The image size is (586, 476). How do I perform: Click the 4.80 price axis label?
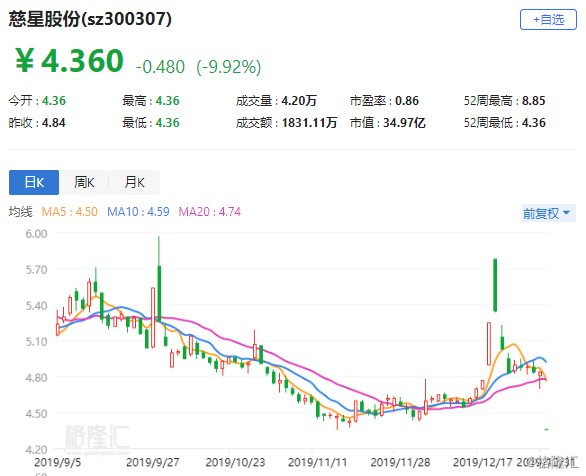pos(36,377)
